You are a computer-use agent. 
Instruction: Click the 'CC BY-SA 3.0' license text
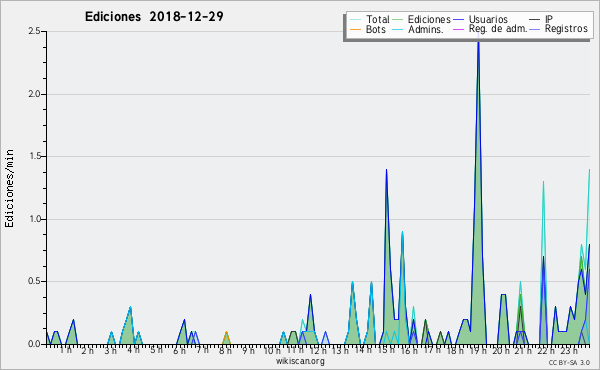(569, 362)
